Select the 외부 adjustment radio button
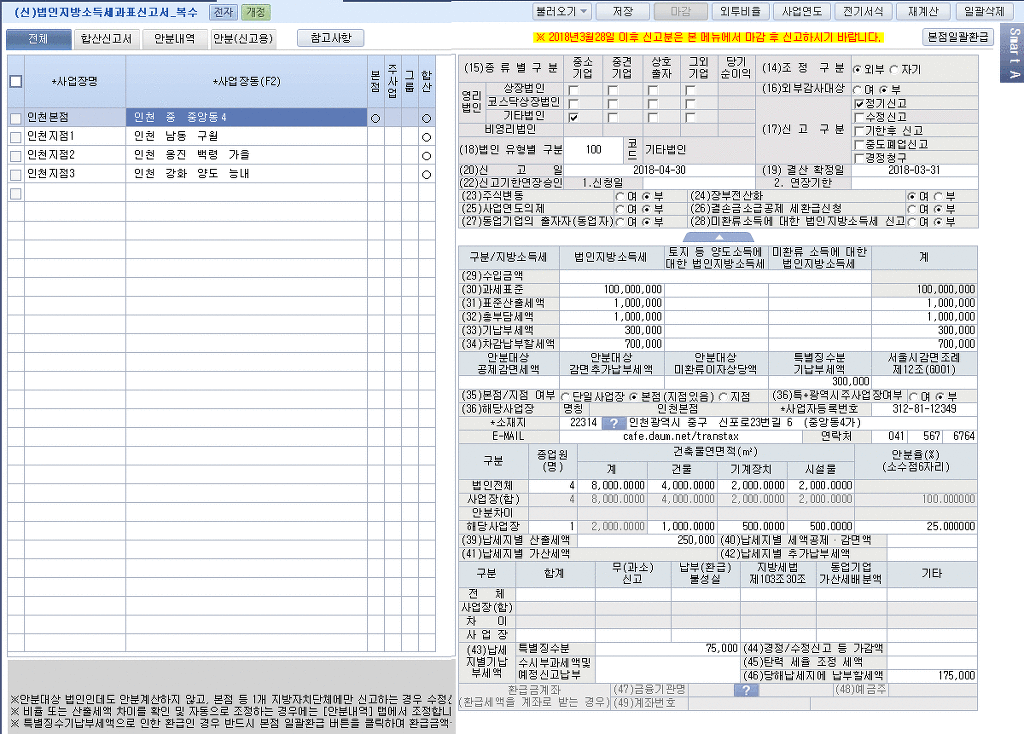 tap(857, 69)
